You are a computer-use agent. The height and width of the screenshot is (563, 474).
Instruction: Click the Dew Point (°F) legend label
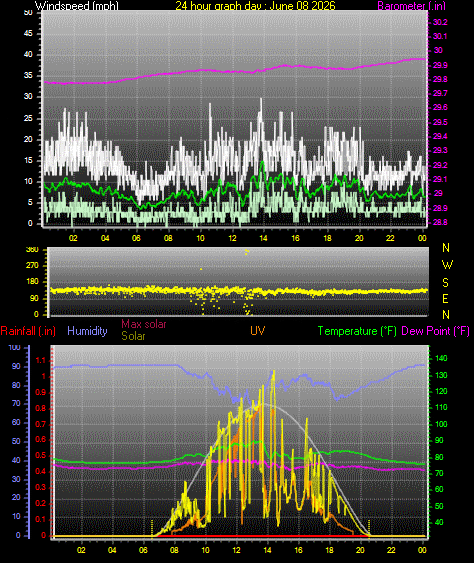[x=436, y=331]
